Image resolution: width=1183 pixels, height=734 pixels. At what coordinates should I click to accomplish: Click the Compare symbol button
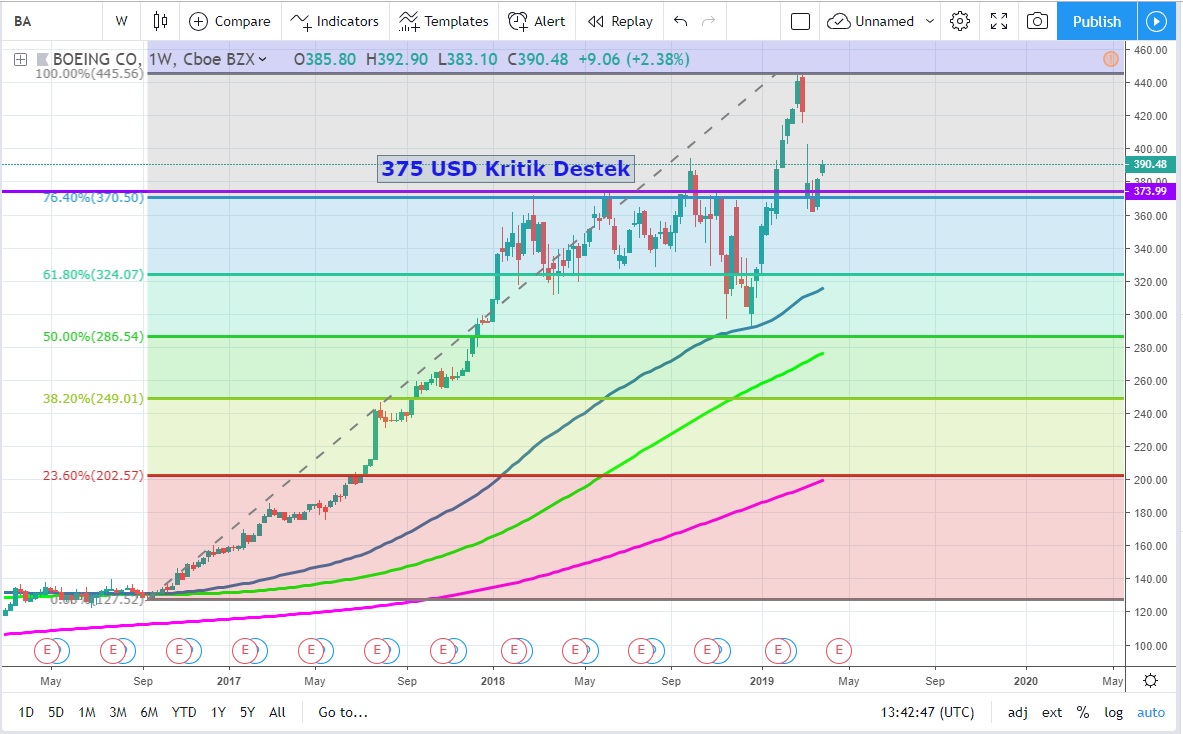229,21
